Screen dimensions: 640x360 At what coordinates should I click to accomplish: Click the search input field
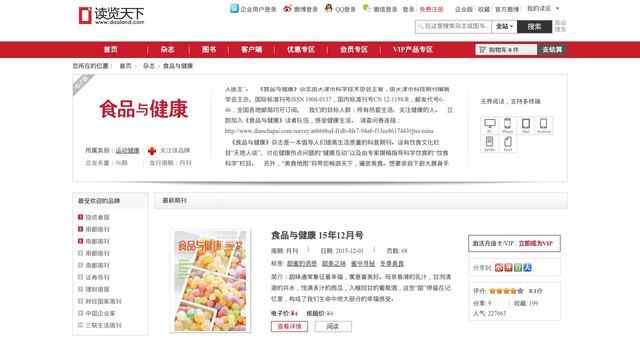pos(453,27)
